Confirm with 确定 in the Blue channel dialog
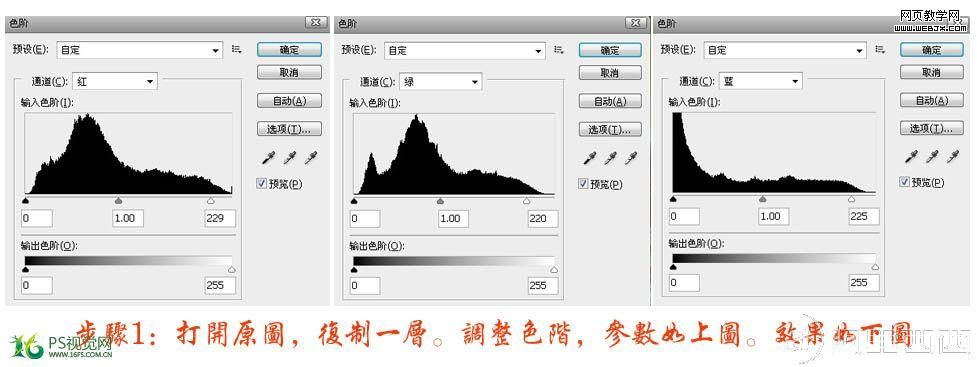The height and width of the screenshot is (367, 977). coord(932,50)
